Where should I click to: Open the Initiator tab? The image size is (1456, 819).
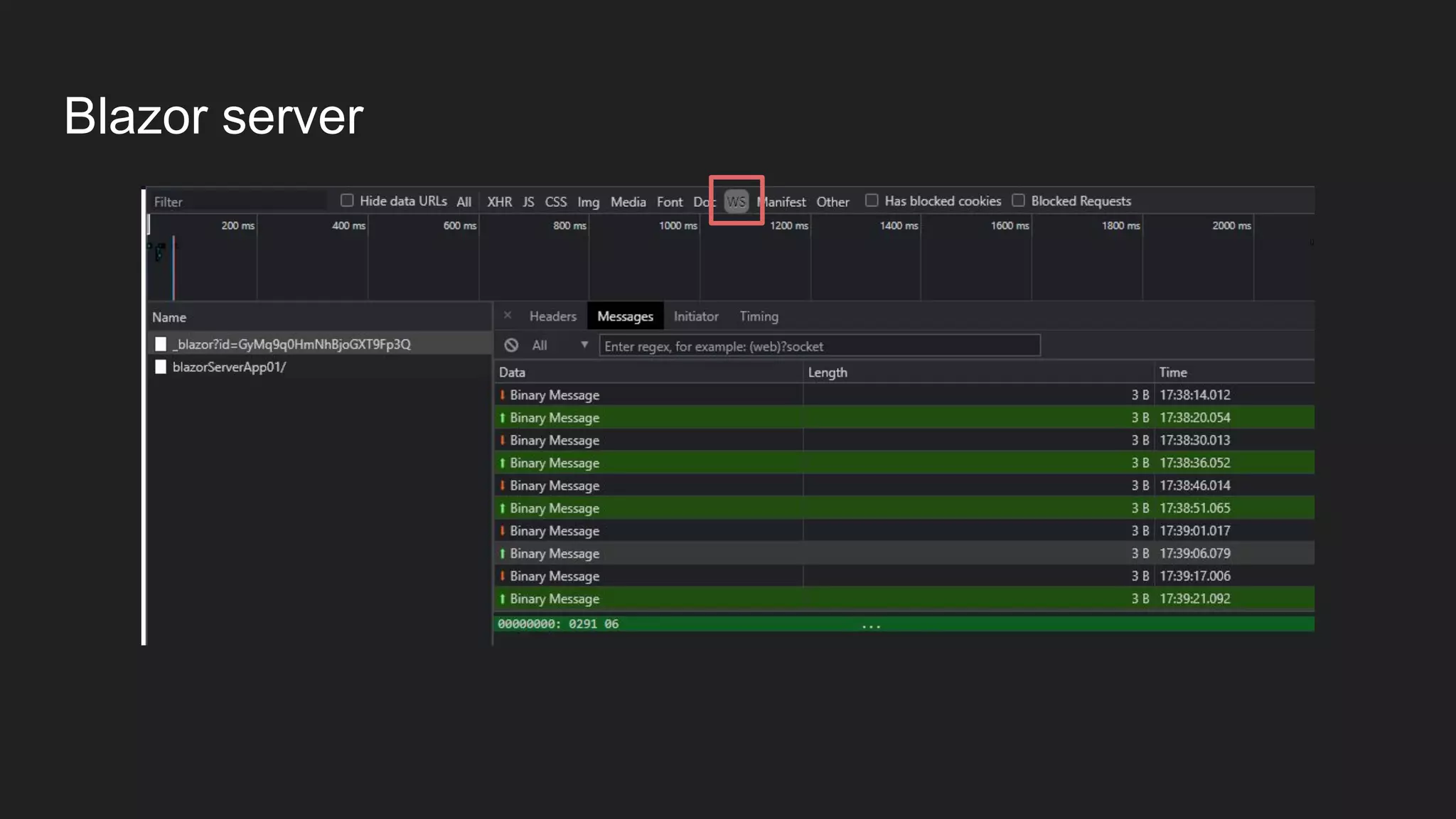696,316
